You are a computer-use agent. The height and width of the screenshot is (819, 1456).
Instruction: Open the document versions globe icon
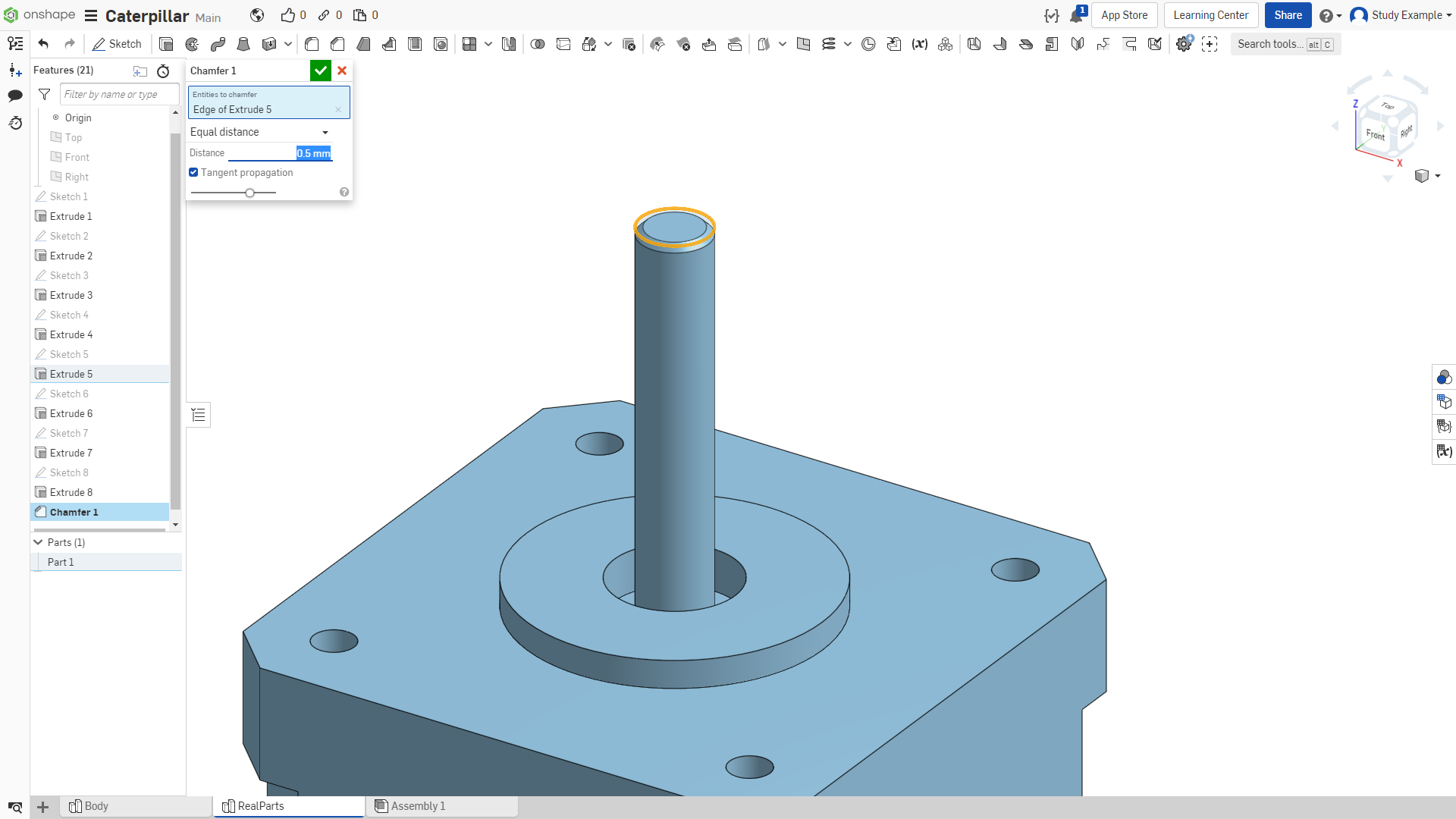(257, 15)
